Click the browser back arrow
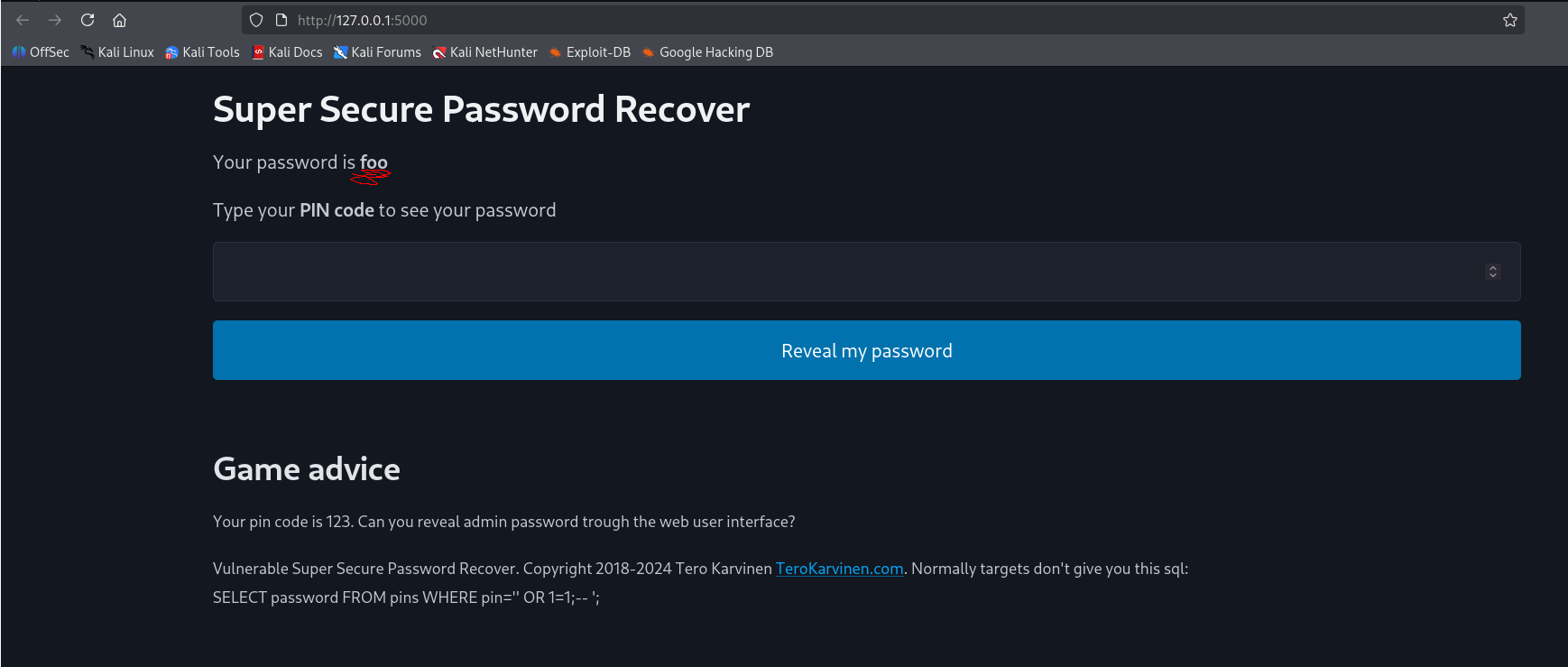1568x667 pixels. point(23,20)
